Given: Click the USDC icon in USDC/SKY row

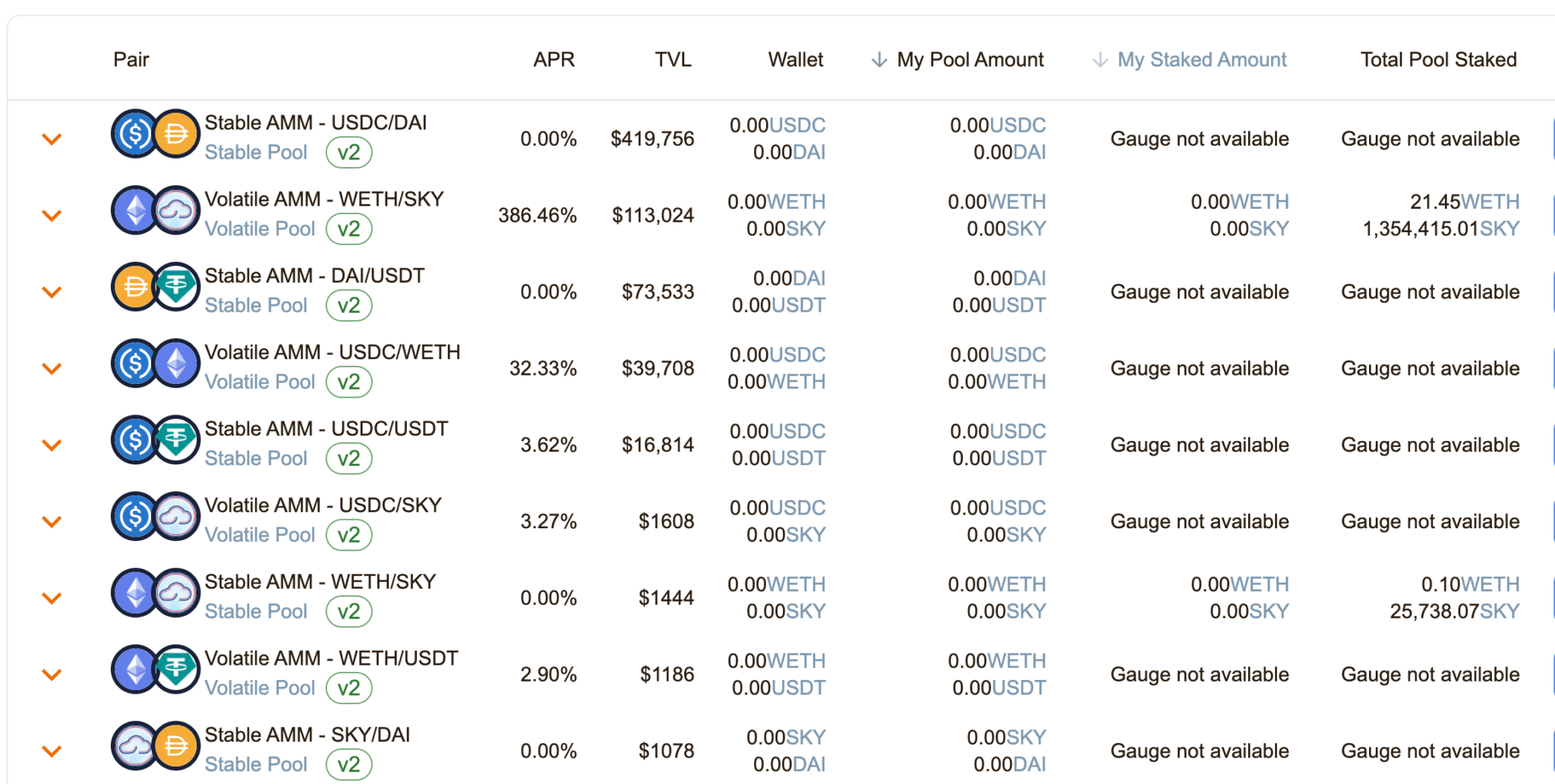Looking at the screenshot, I should click(x=134, y=517).
